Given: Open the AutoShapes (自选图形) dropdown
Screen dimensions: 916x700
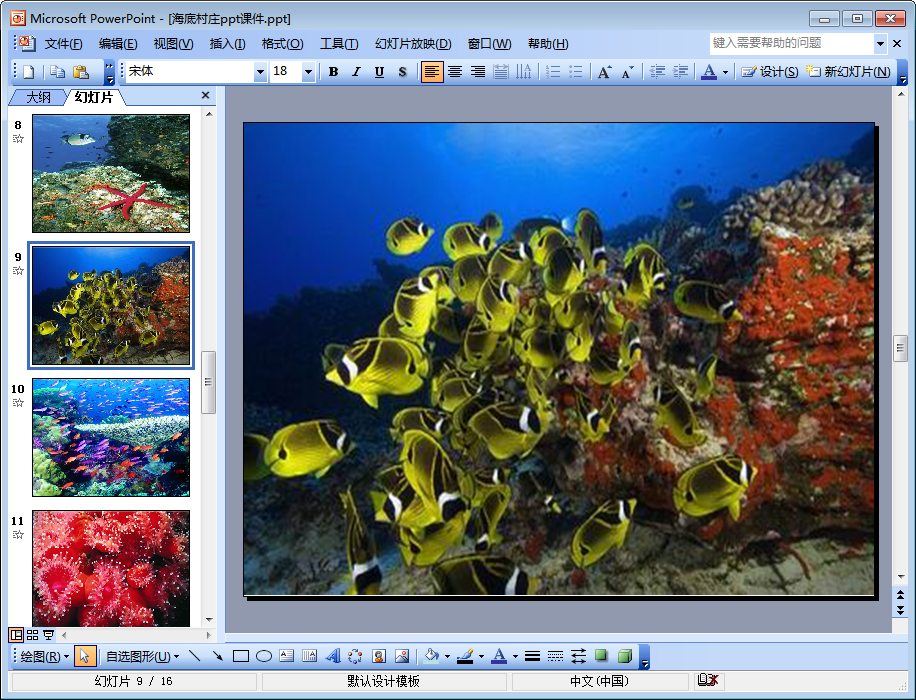Looking at the screenshot, I should 142,656.
